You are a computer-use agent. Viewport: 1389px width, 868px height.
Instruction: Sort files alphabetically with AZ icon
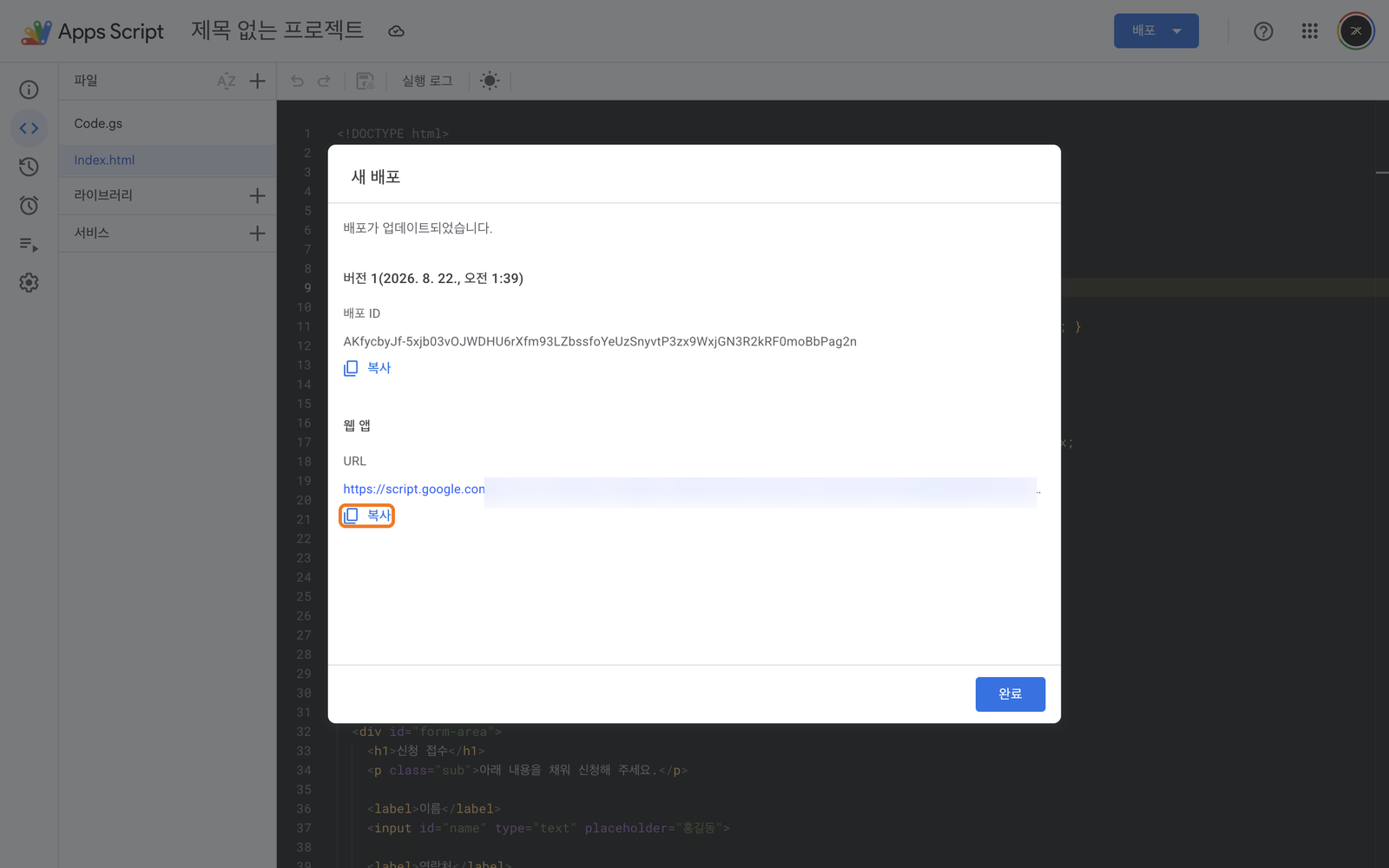(226, 82)
